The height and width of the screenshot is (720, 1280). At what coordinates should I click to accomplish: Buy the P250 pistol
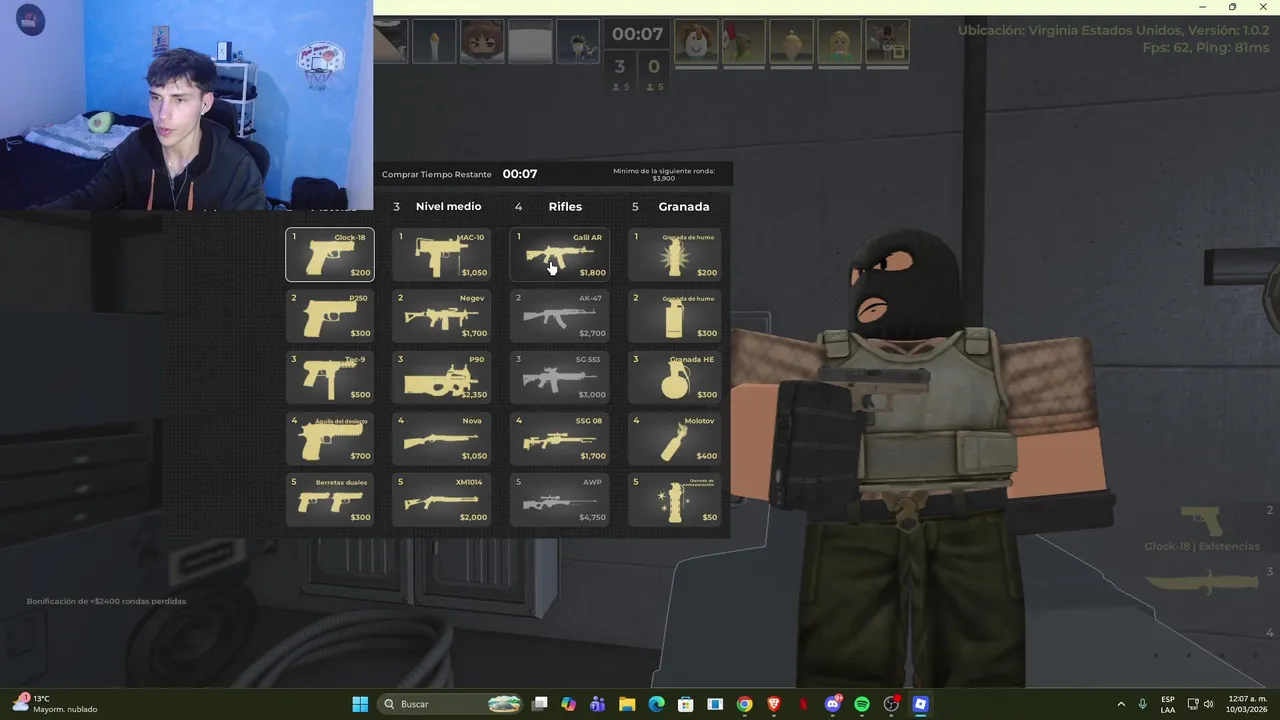(x=330, y=316)
